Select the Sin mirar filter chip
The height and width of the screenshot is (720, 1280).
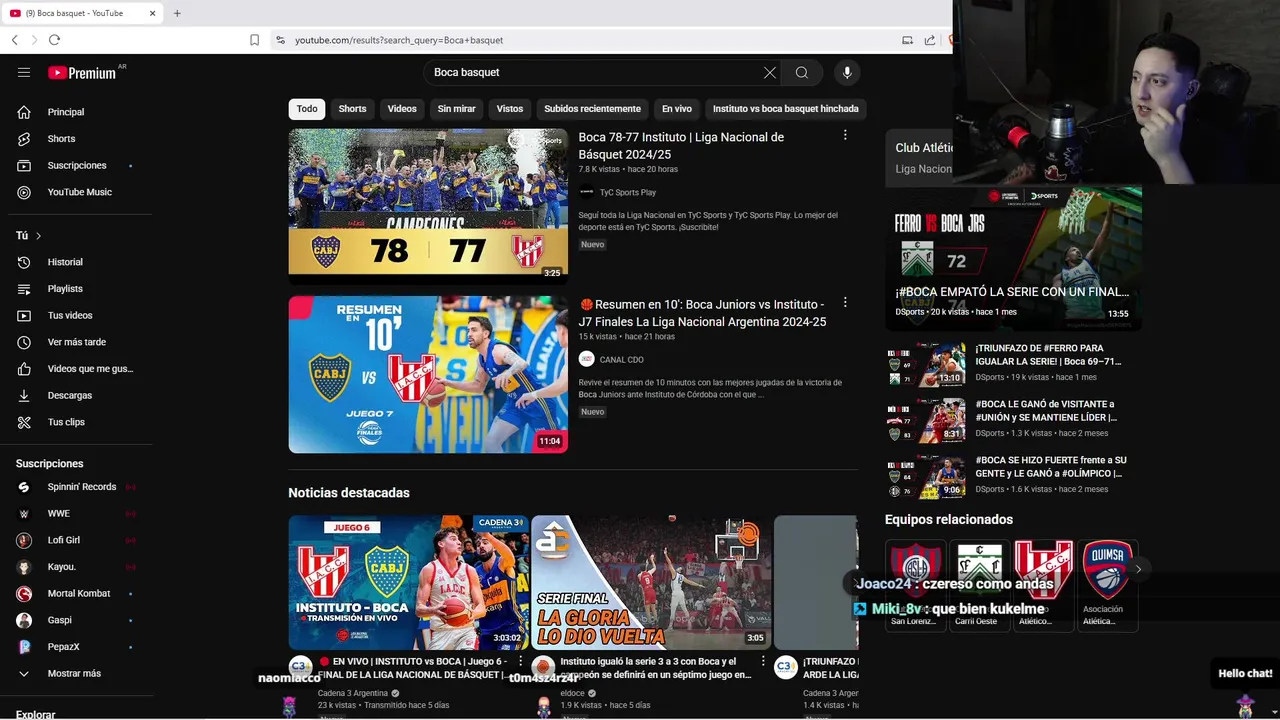click(x=456, y=109)
